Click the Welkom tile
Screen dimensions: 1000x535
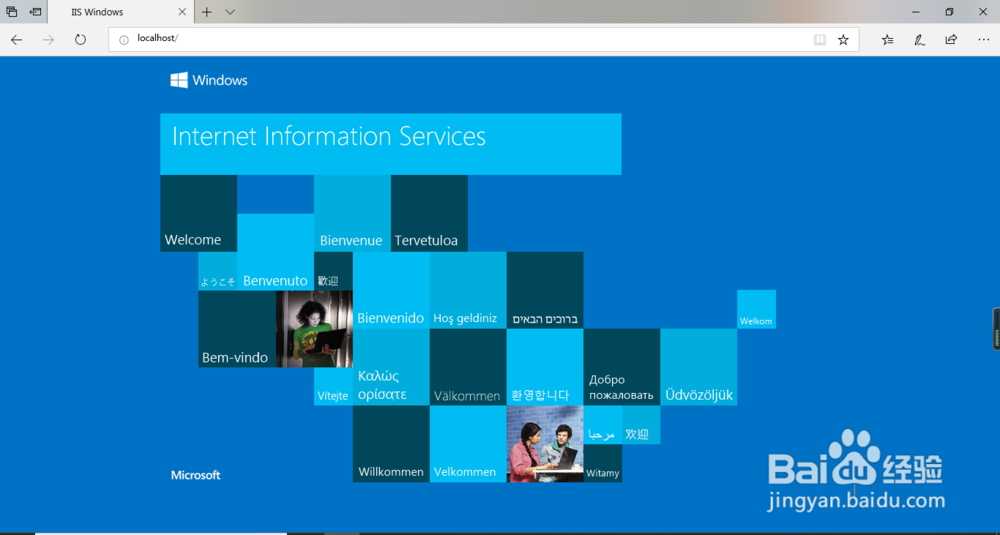[x=756, y=309]
